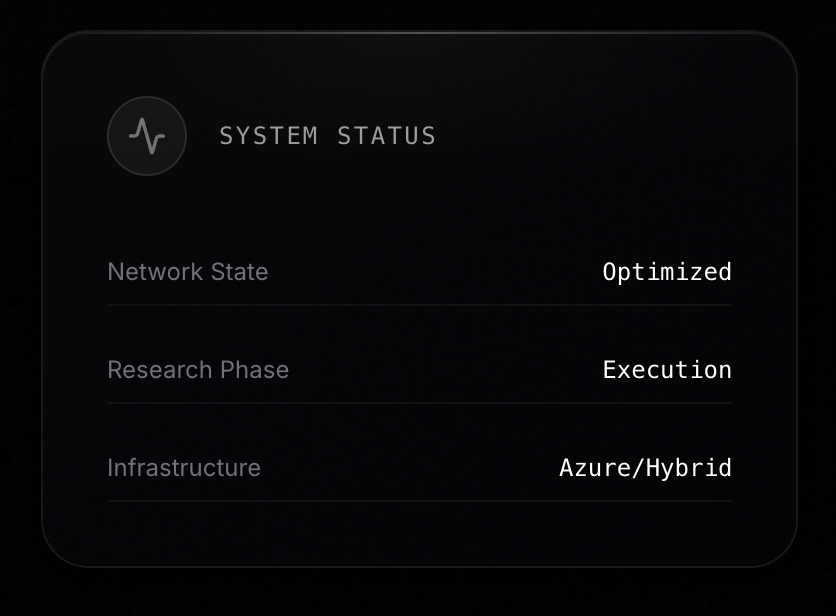Click empty space in Research Phase row

(440, 370)
